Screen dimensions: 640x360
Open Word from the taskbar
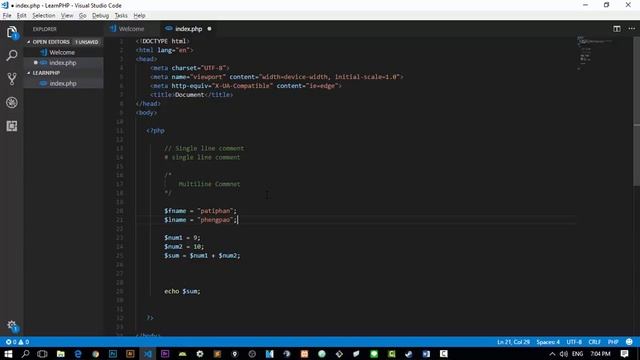pyautogui.click(x=426, y=354)
